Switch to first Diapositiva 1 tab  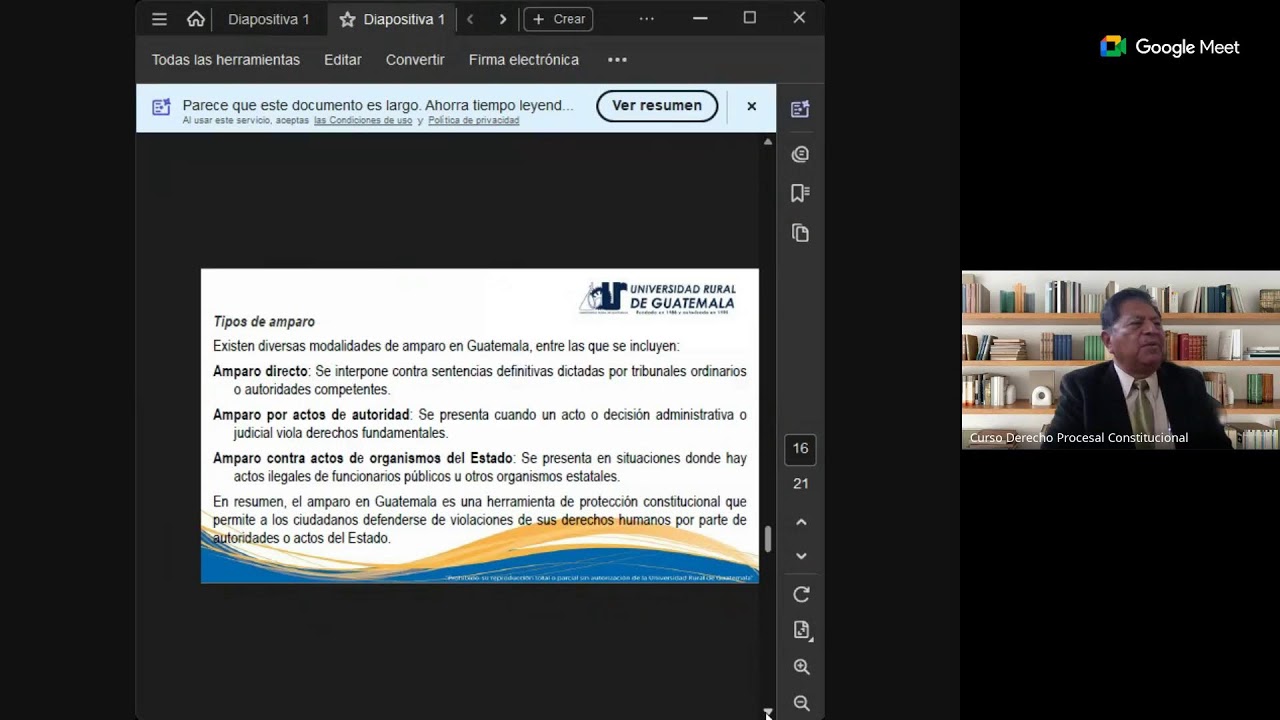[x=268, y=19]
